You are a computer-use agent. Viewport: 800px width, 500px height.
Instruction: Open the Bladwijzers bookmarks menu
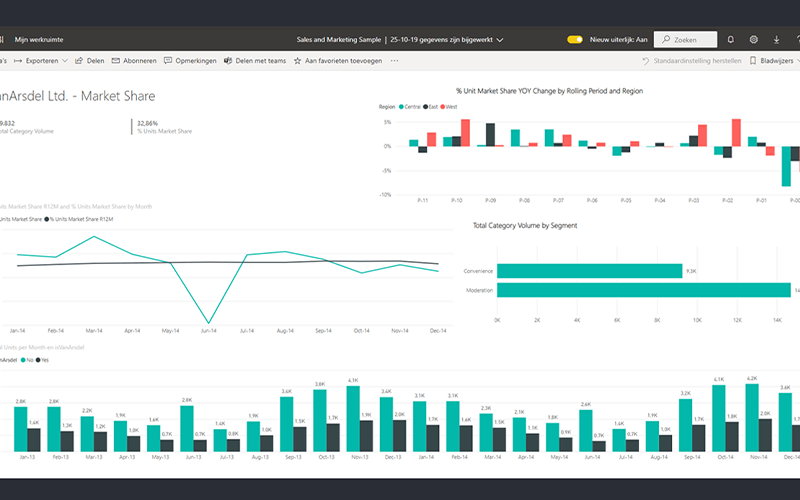[774, 60]
